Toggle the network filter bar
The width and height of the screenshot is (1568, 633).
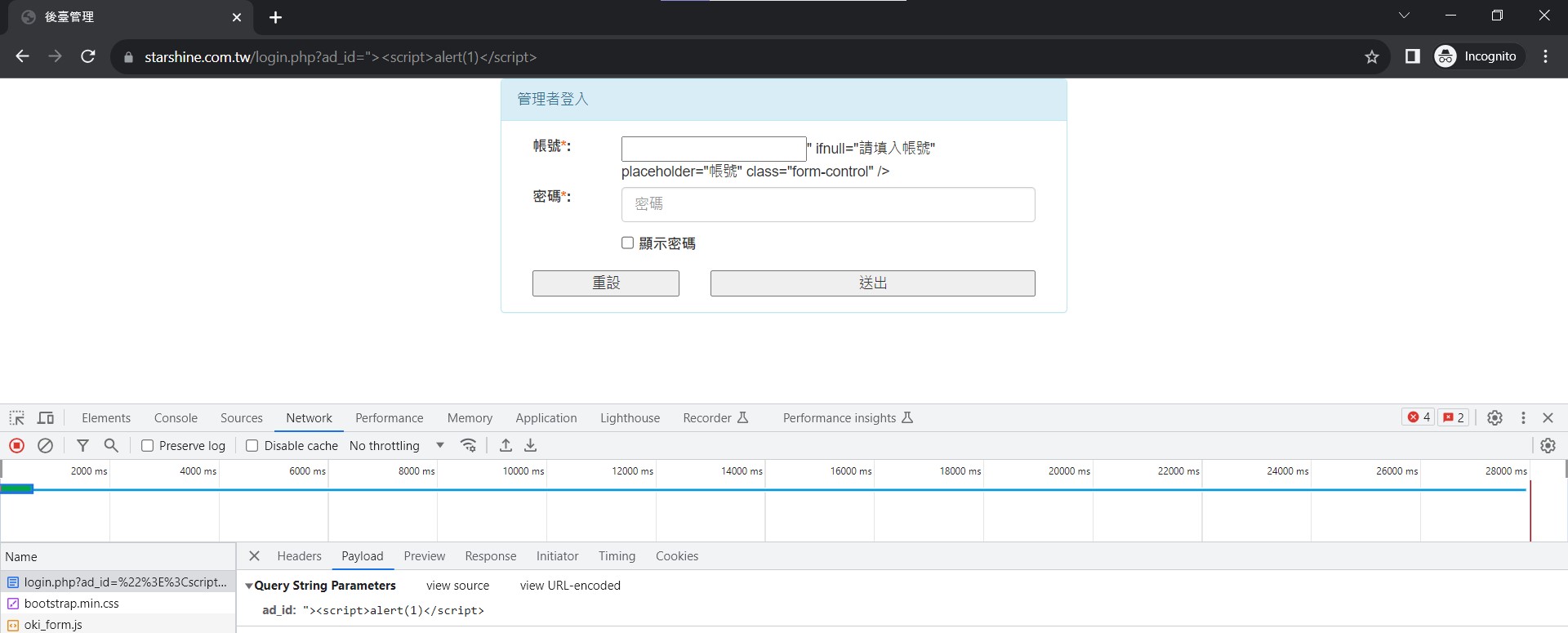click(x=82, y=445)
